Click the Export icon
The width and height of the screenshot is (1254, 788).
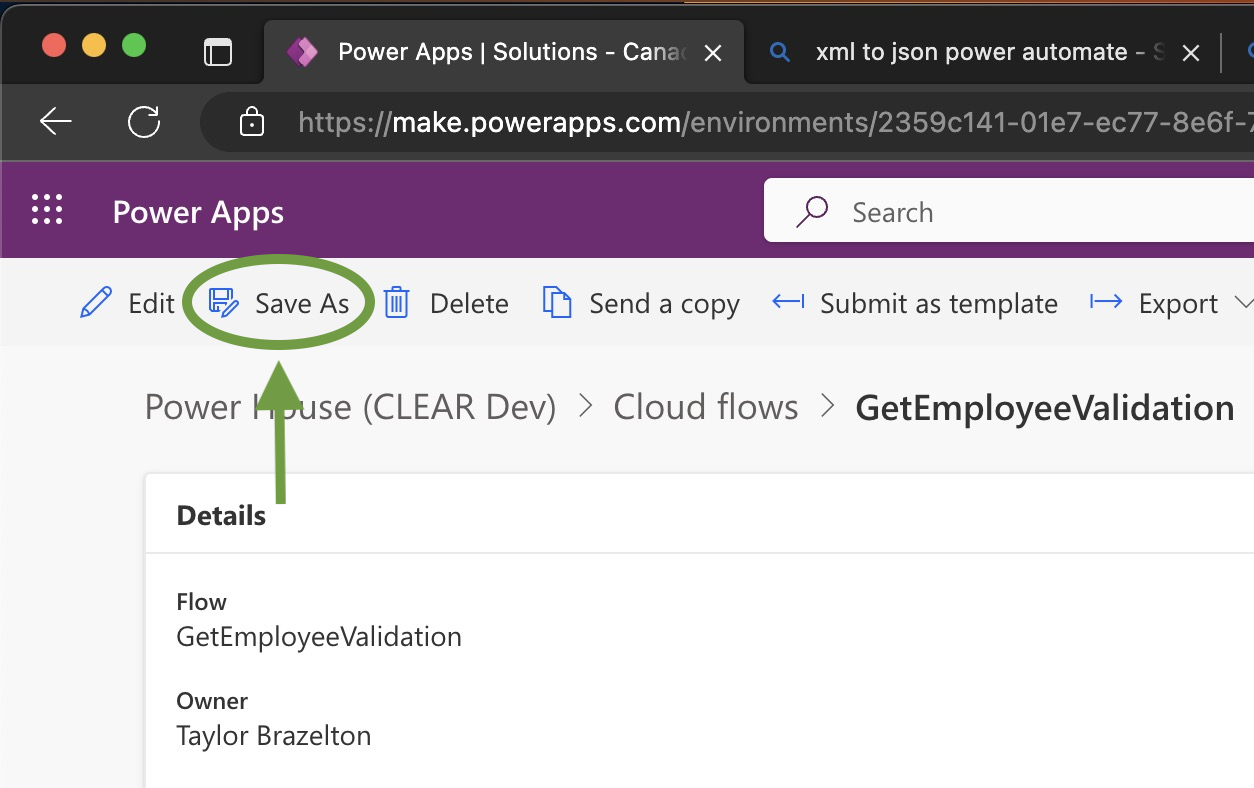[x=1106, y=302]
